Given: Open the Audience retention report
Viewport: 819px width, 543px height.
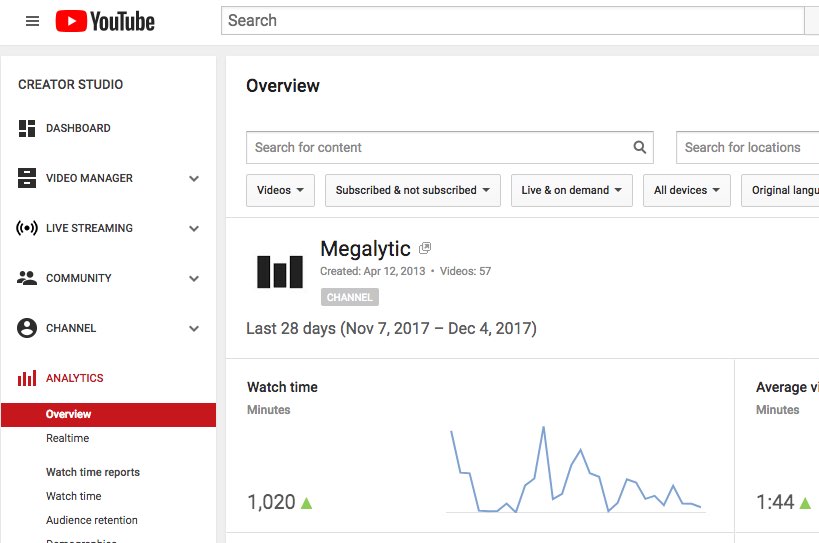Looking at the screenshot, I should tap(92, 521).
